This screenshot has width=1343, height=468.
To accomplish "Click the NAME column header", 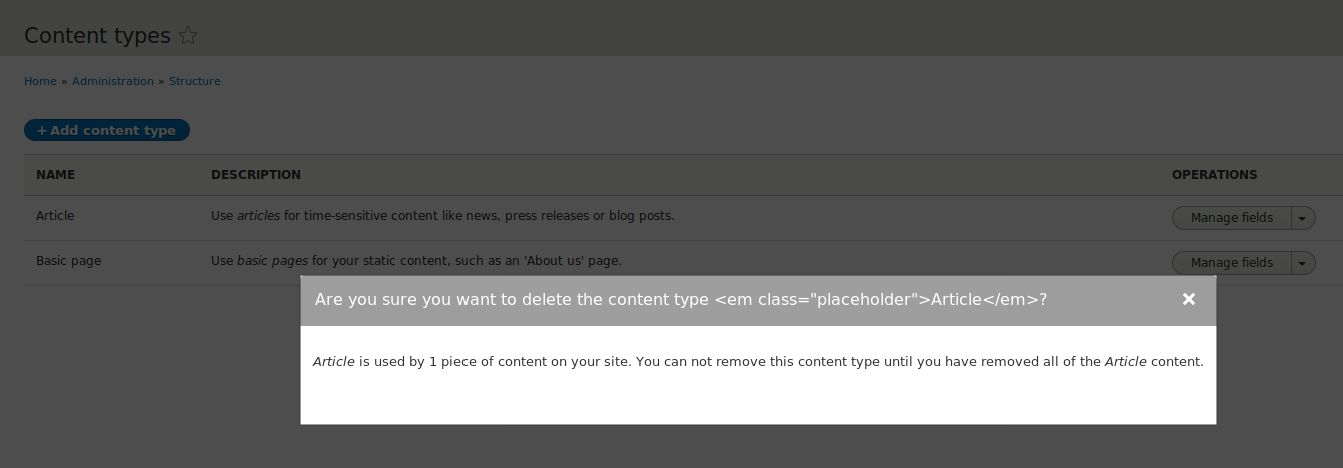I will point(56,175).
